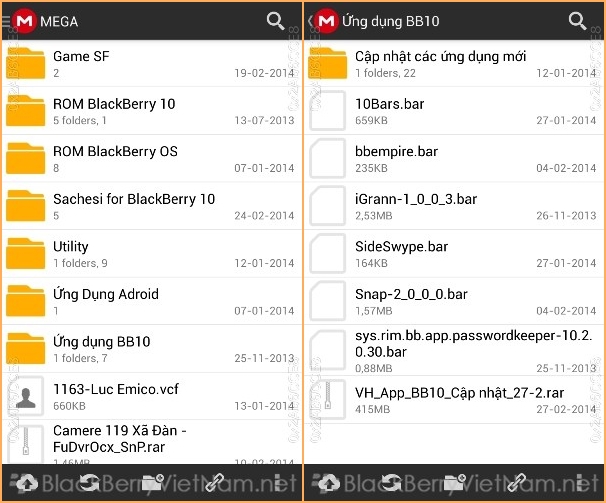The image size is (606, 503).
Task: Tap the Ứng Dụng Adroid folder icon
Action: coord(26,301)
